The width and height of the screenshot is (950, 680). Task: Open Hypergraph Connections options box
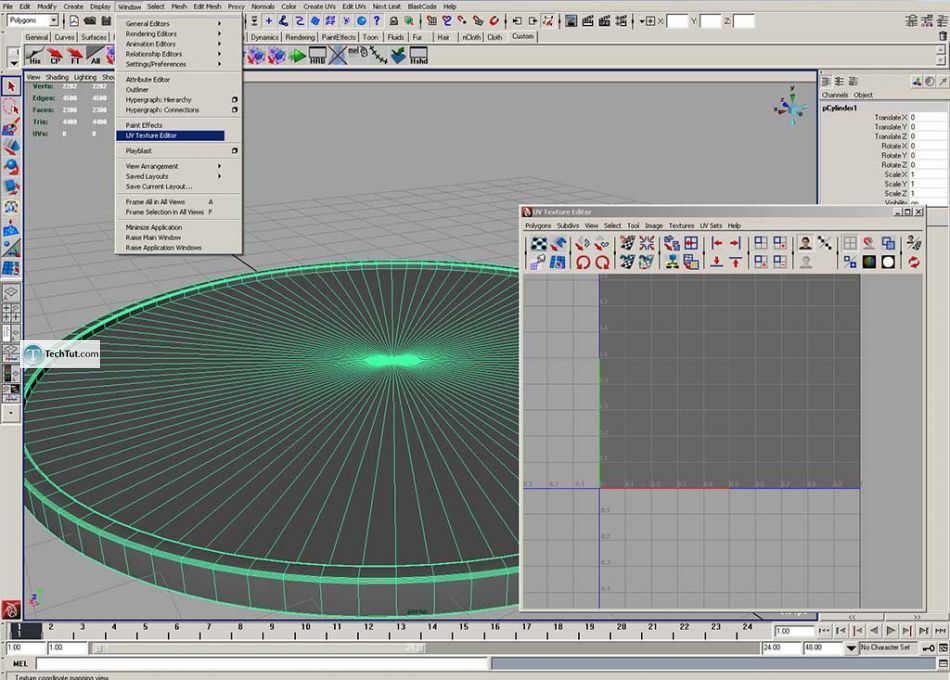pyautogui.click(x=234, y=110)
